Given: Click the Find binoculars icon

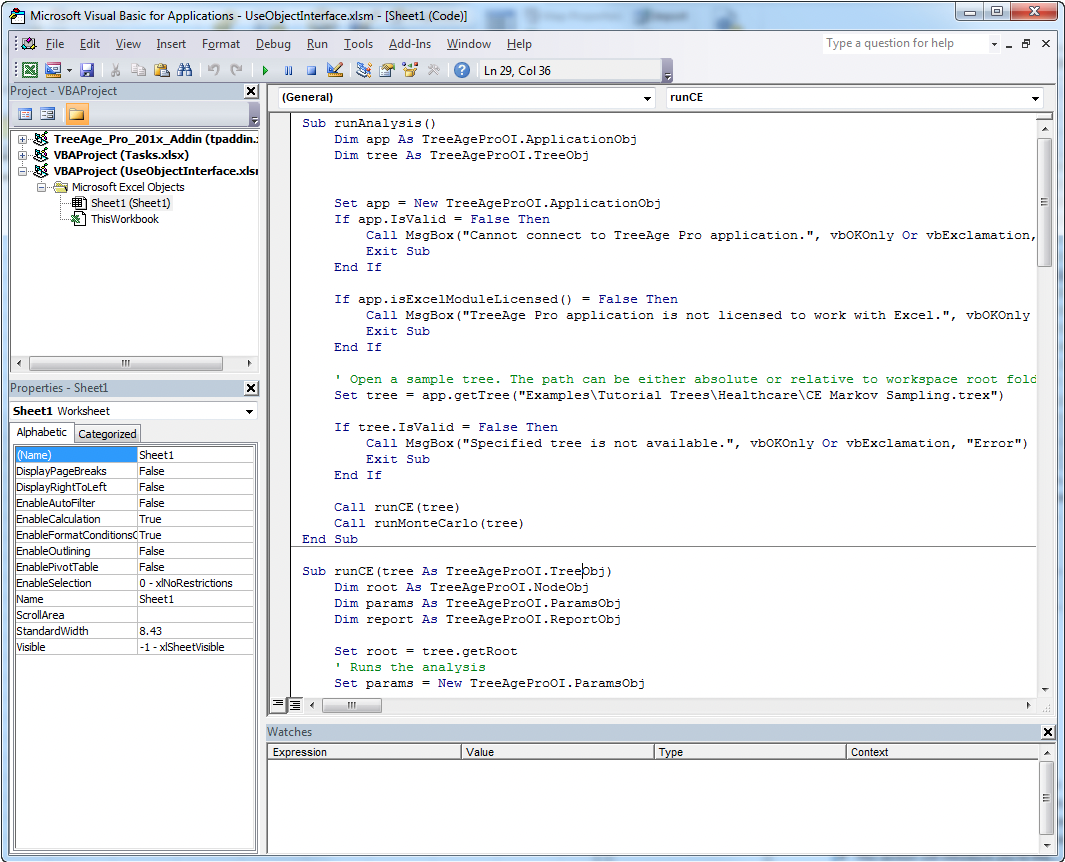Looking at the screenshot, I should point(184,70).
